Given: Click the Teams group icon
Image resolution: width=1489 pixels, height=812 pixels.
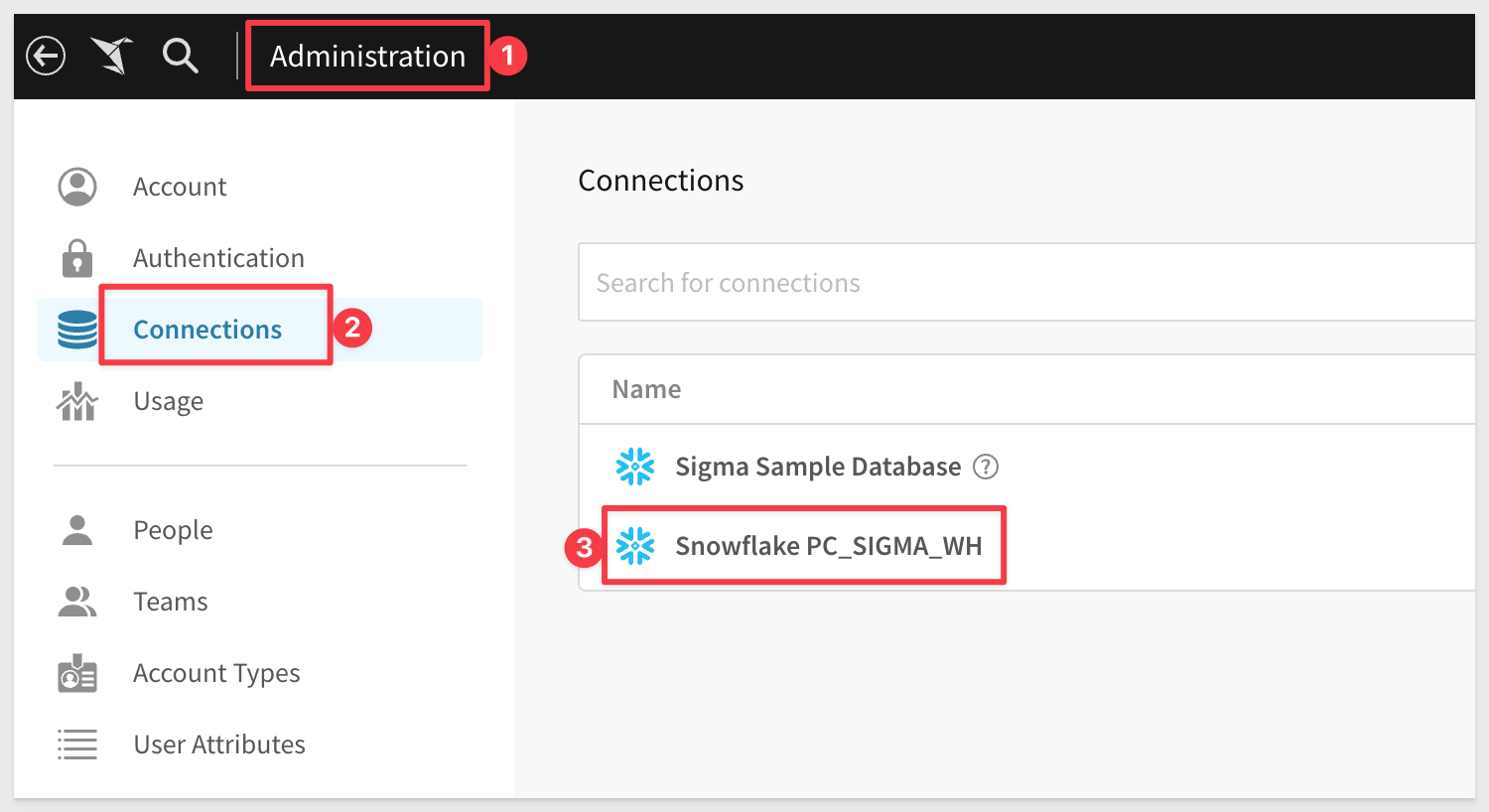Looking at the screenshot, I should coord(77,602).
